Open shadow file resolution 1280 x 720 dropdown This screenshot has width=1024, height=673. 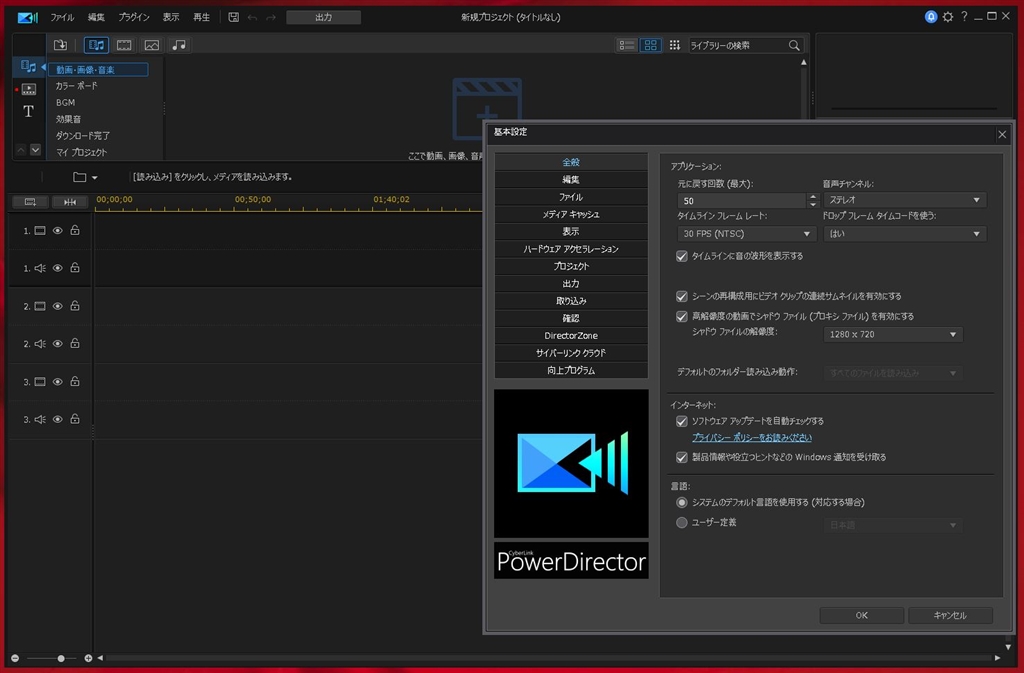tap(893, 335)
